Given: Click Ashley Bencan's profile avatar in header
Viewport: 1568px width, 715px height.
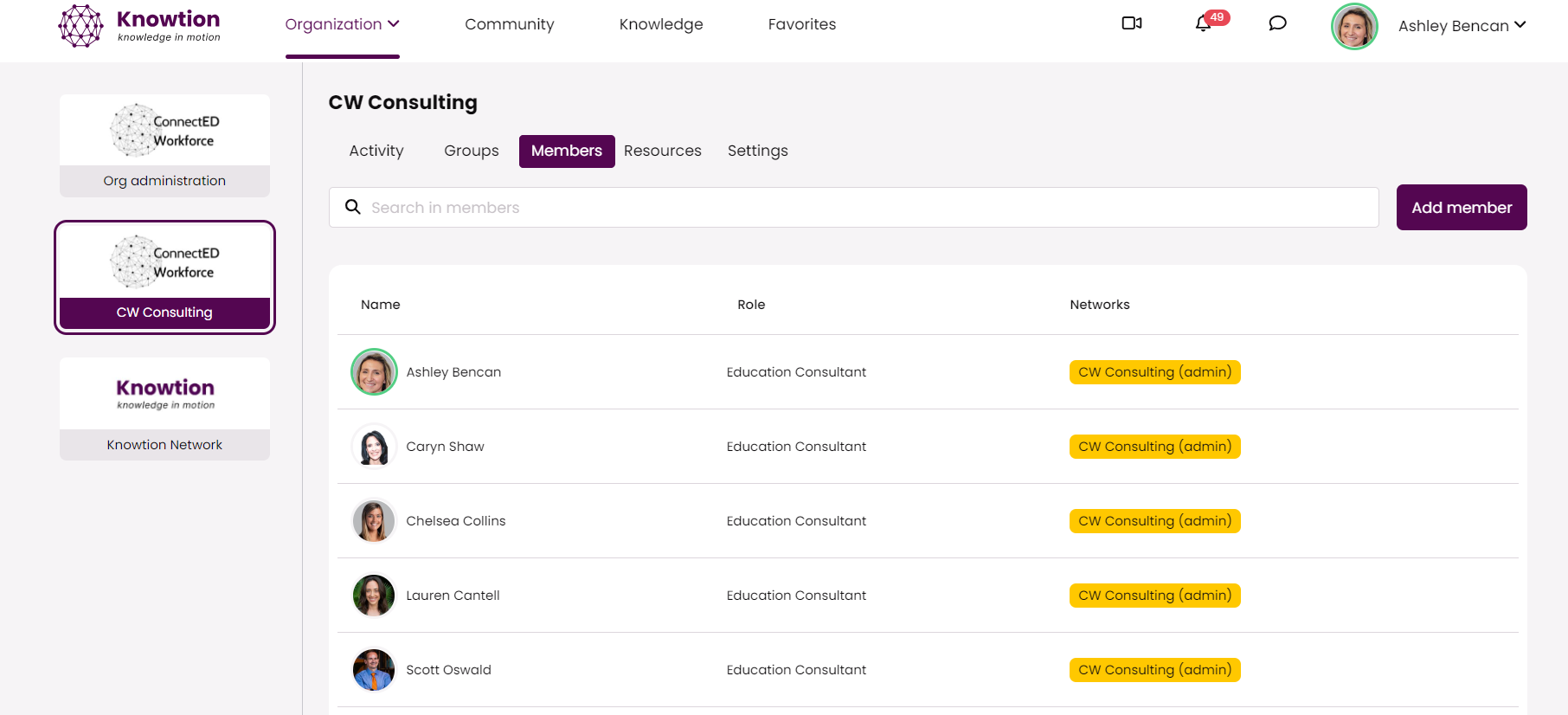Looking at the screenshot, I should click(1353, 26).
